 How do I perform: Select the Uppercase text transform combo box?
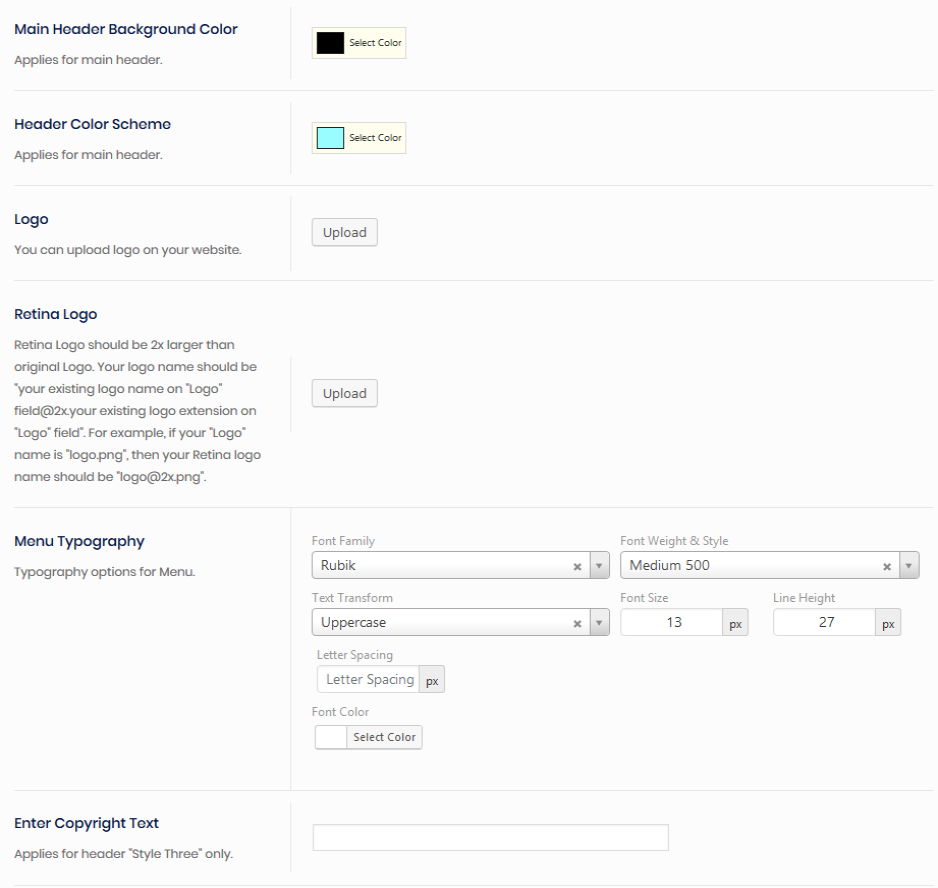point(440,623)
